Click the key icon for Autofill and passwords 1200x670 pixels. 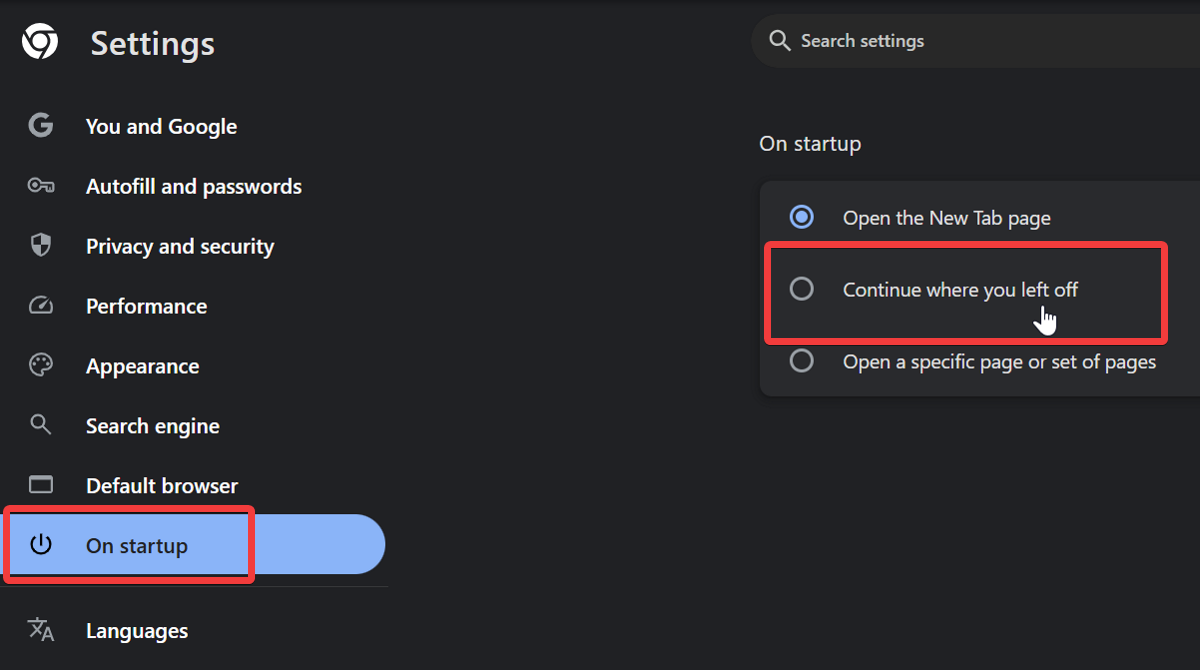[x=40, y=185]
